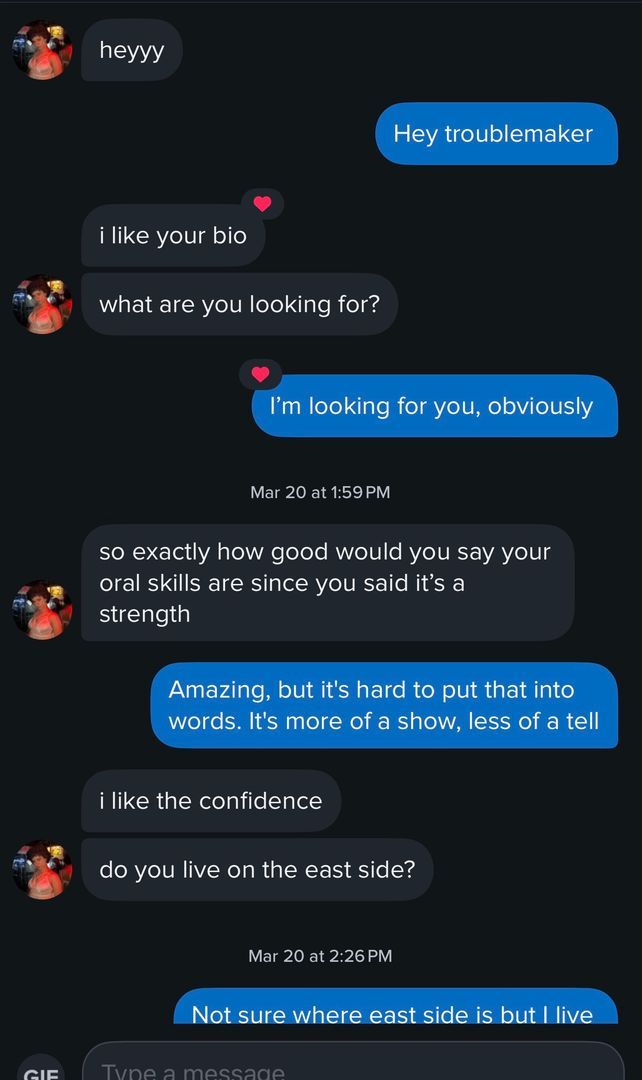The height and width of the screenshot is (1080, 642).
Task: Tap the avatar beside the "heyyy" message
Action: [41, 50]
